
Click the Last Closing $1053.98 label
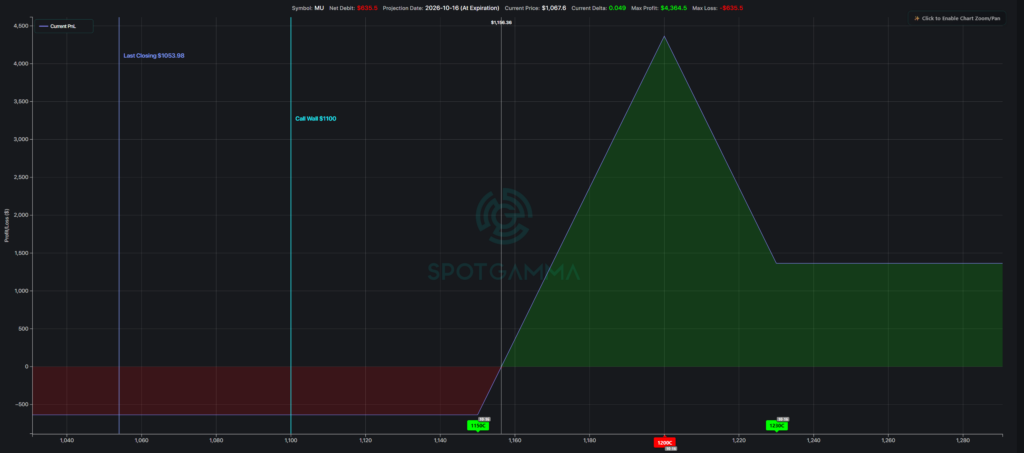tap(154, 56)
